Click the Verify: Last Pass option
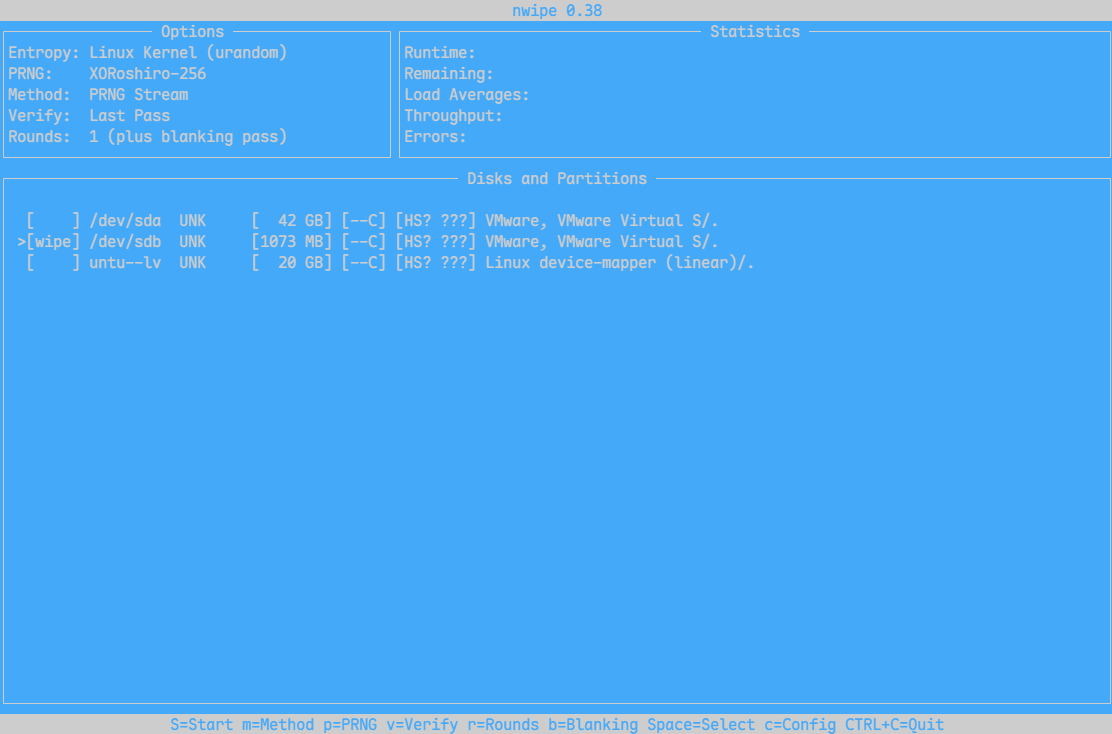Viewport: 1112px width, 734px height. pos(89,116)
